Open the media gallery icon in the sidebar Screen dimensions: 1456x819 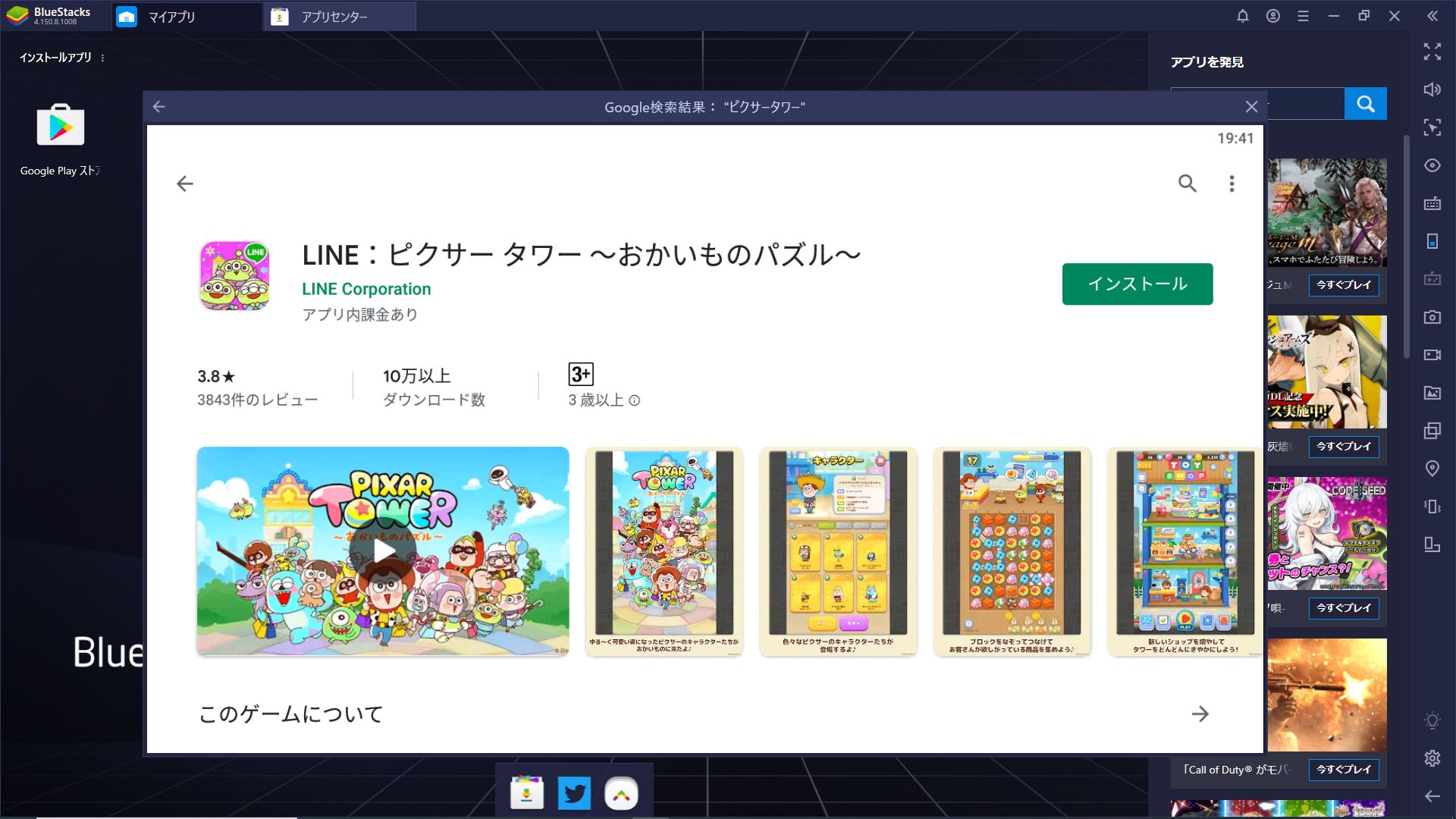click(1432, 393)
